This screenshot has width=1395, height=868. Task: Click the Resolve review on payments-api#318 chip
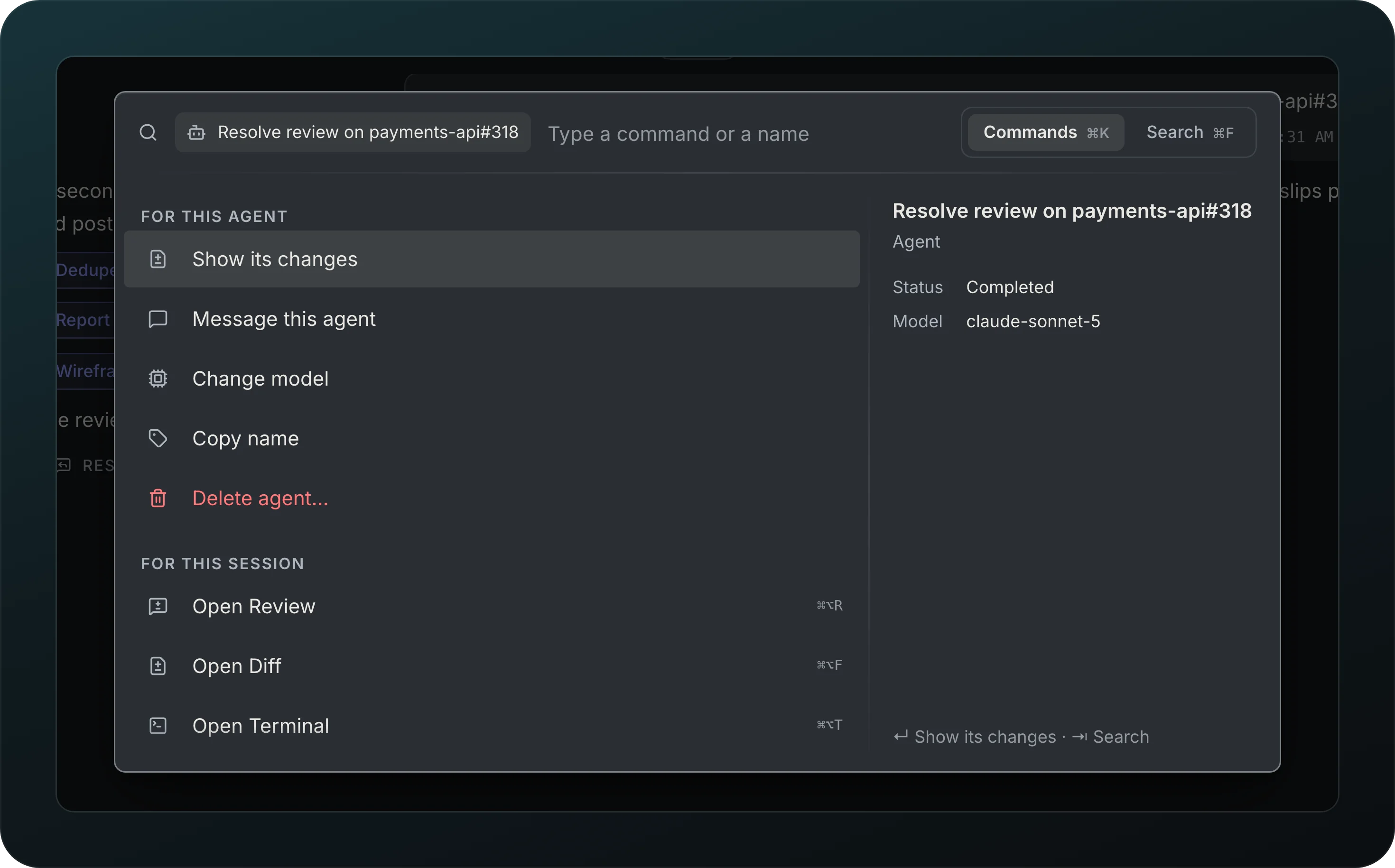point(353,133)
